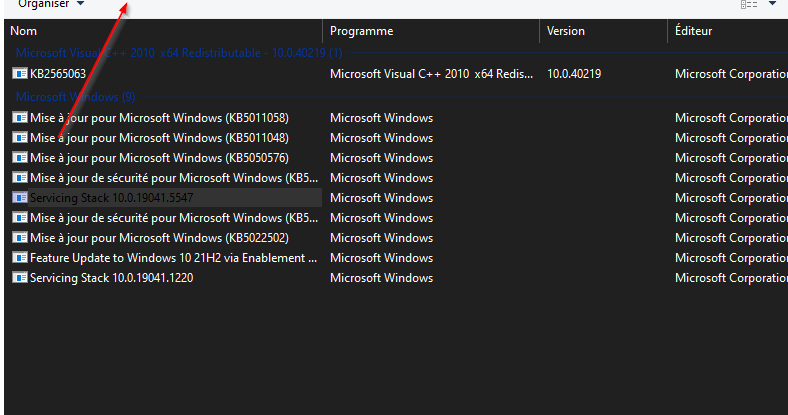Select update KB5050576 row
788x415 pixels.
coord(159,158)
